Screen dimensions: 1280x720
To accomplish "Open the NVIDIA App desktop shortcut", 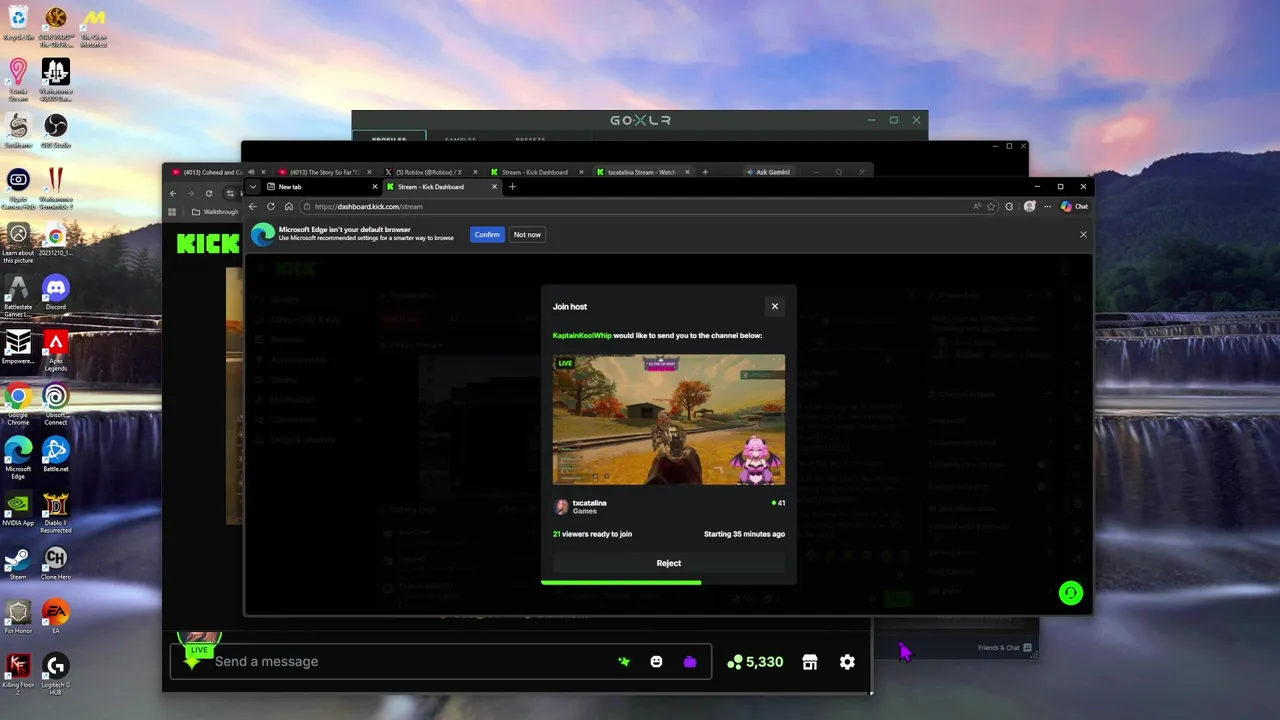I will (x=18, y=508).
